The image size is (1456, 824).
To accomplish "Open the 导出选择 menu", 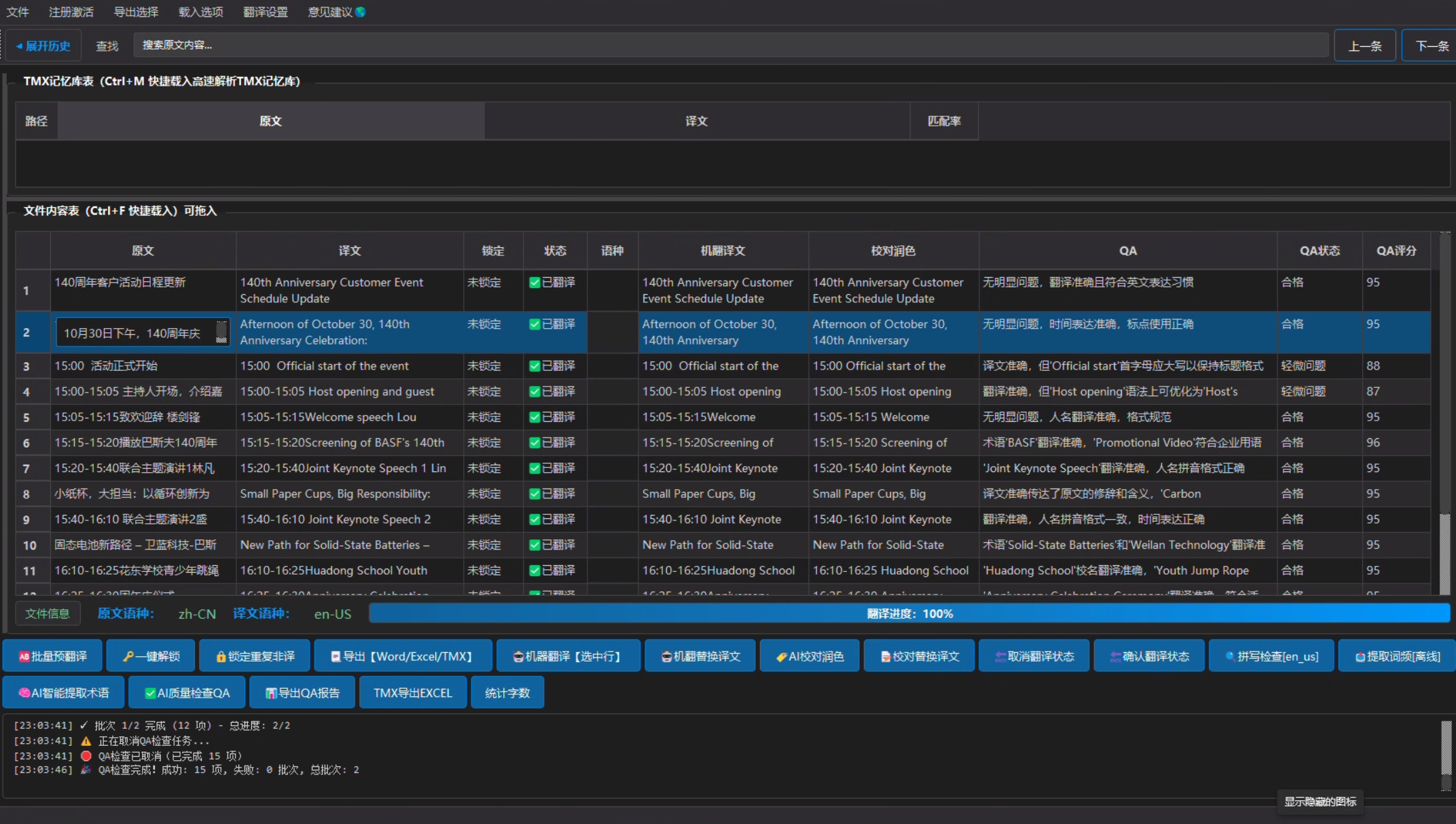I will [136, 12].
